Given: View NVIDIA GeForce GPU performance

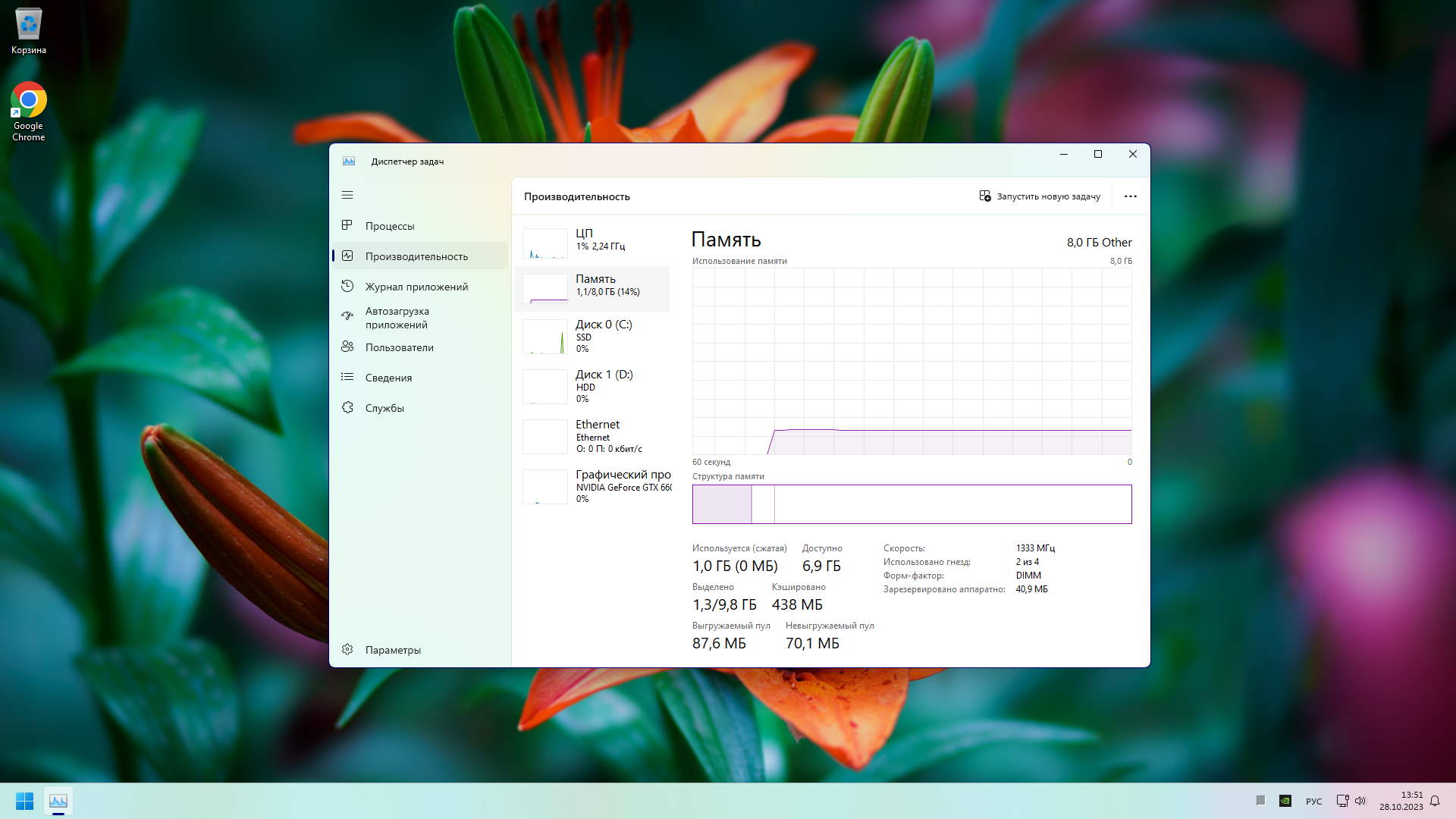Looking at the screenshot, I should [x=595, y=486].
